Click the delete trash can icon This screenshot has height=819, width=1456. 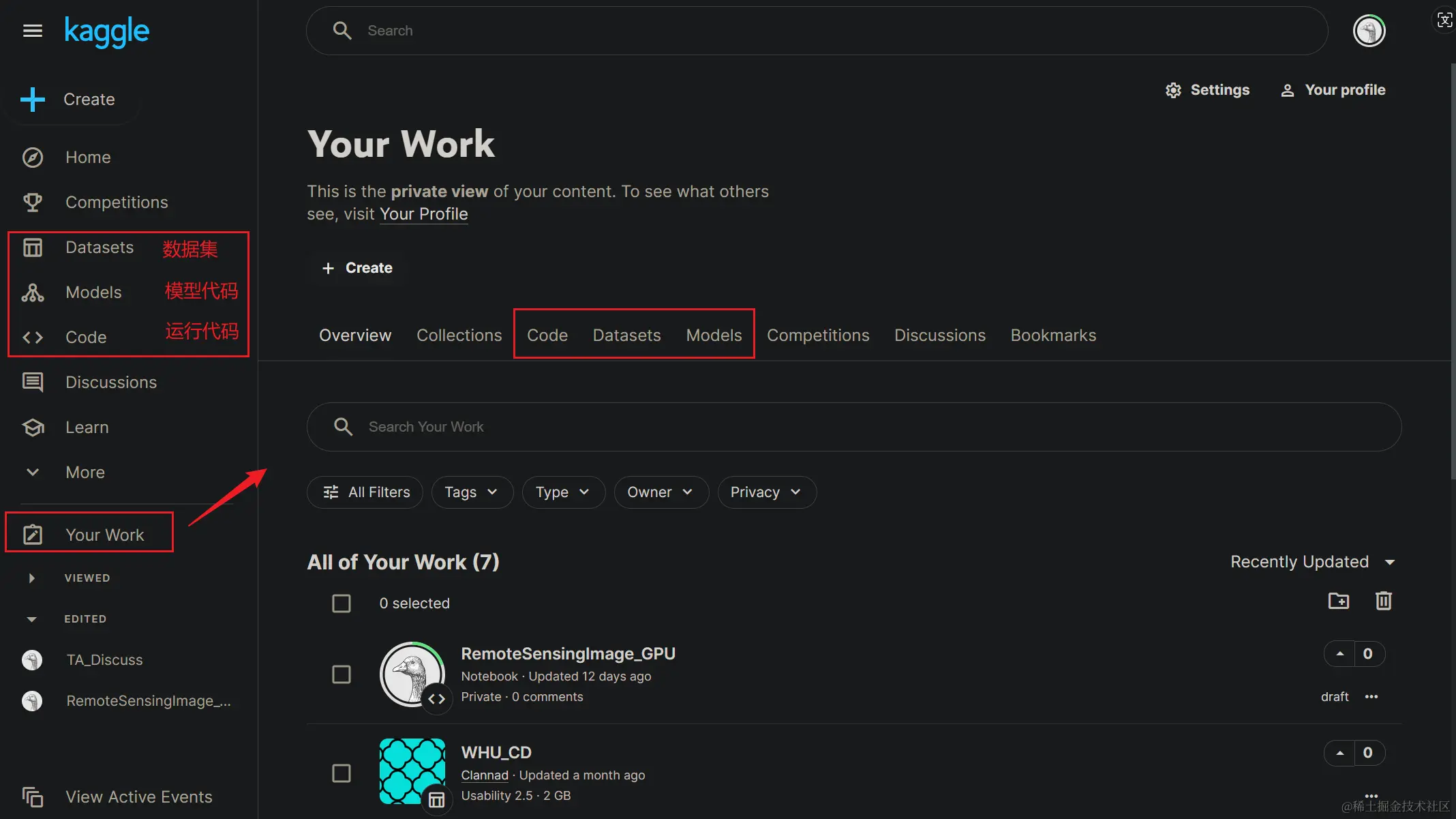tap(1383, 601)
